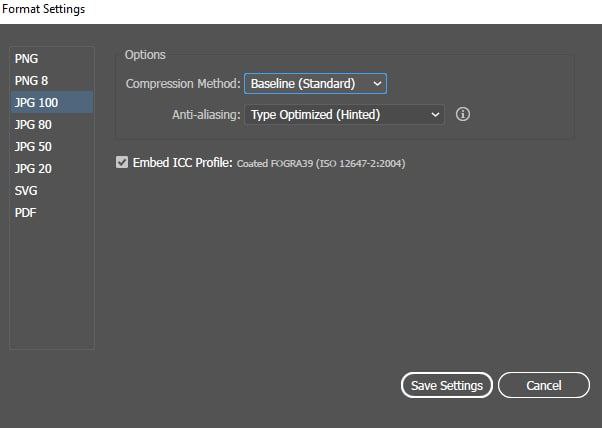The image size is (602, 428).
Task: Click the Cancel button
Action: coord(544,385)
